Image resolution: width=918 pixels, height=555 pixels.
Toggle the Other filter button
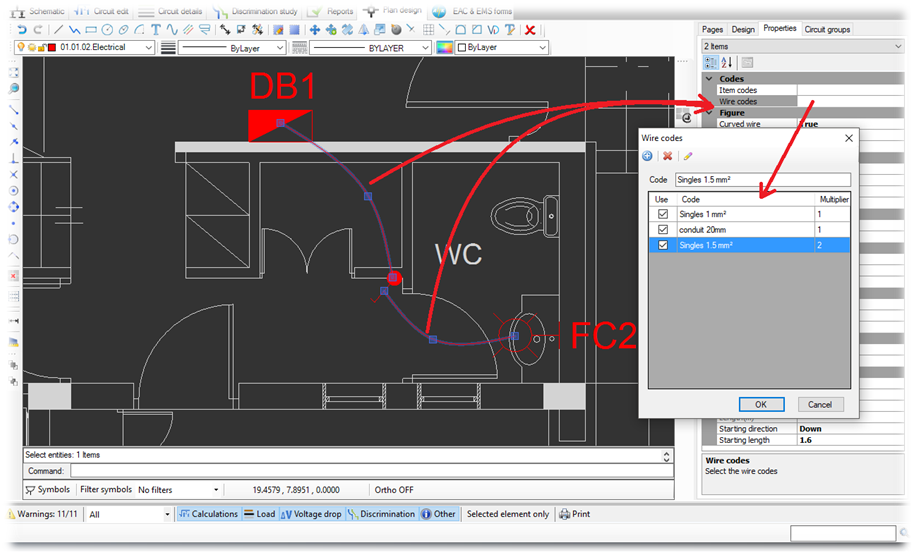[438, 514]
